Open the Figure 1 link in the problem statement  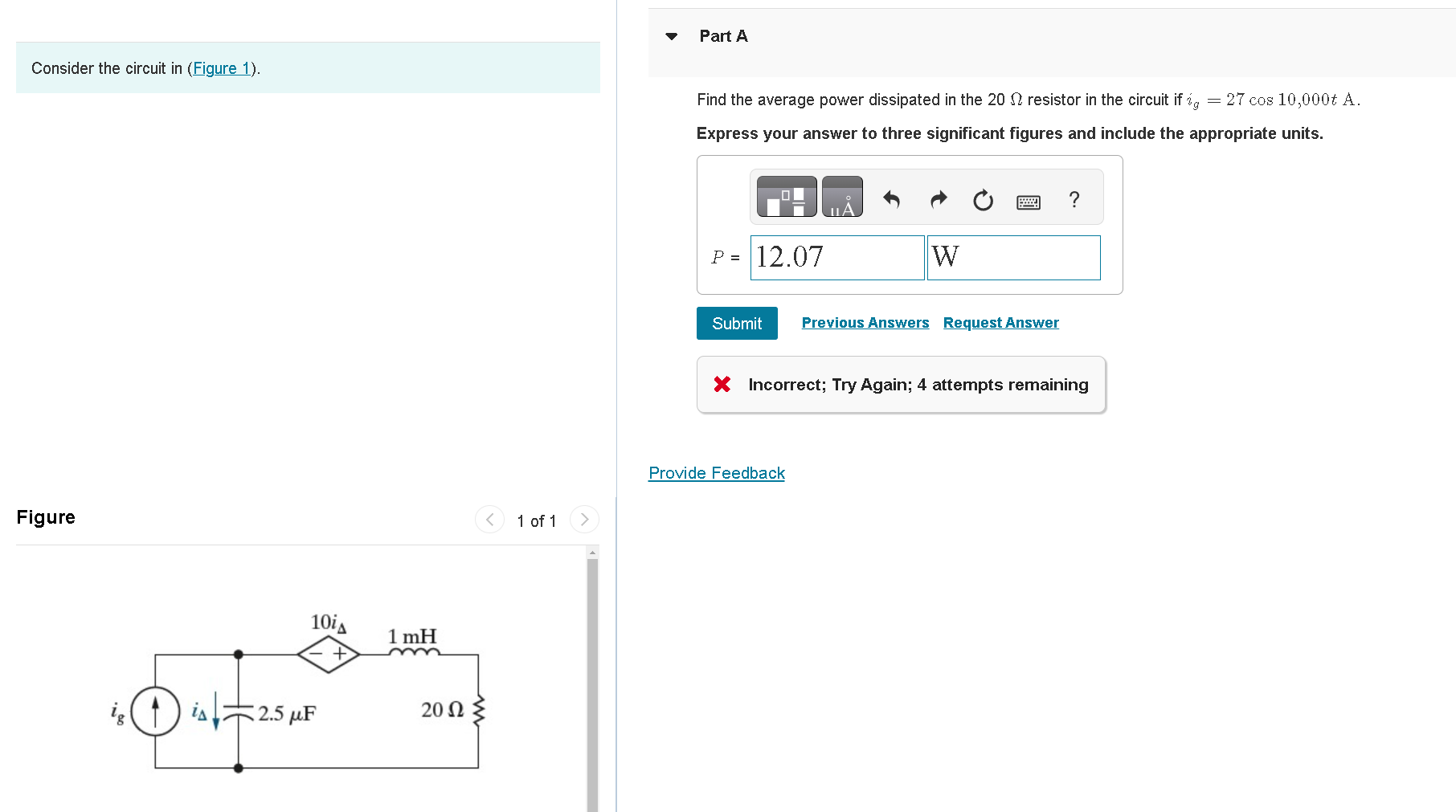[221, 68]
